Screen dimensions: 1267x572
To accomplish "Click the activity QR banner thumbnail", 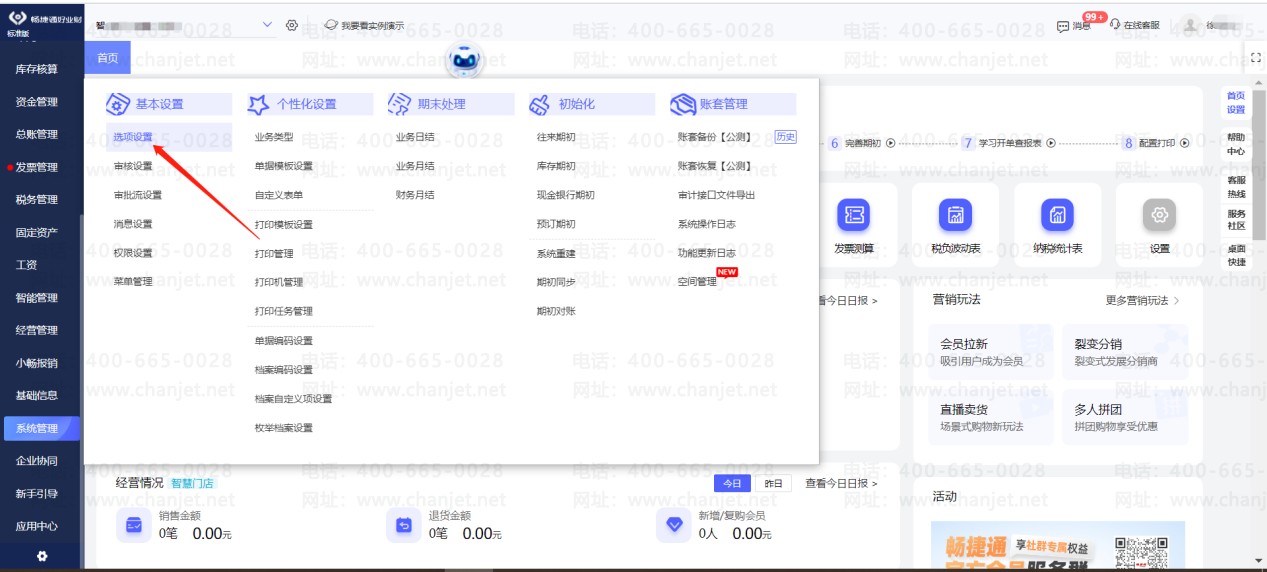I will [x=1058, y=546].
